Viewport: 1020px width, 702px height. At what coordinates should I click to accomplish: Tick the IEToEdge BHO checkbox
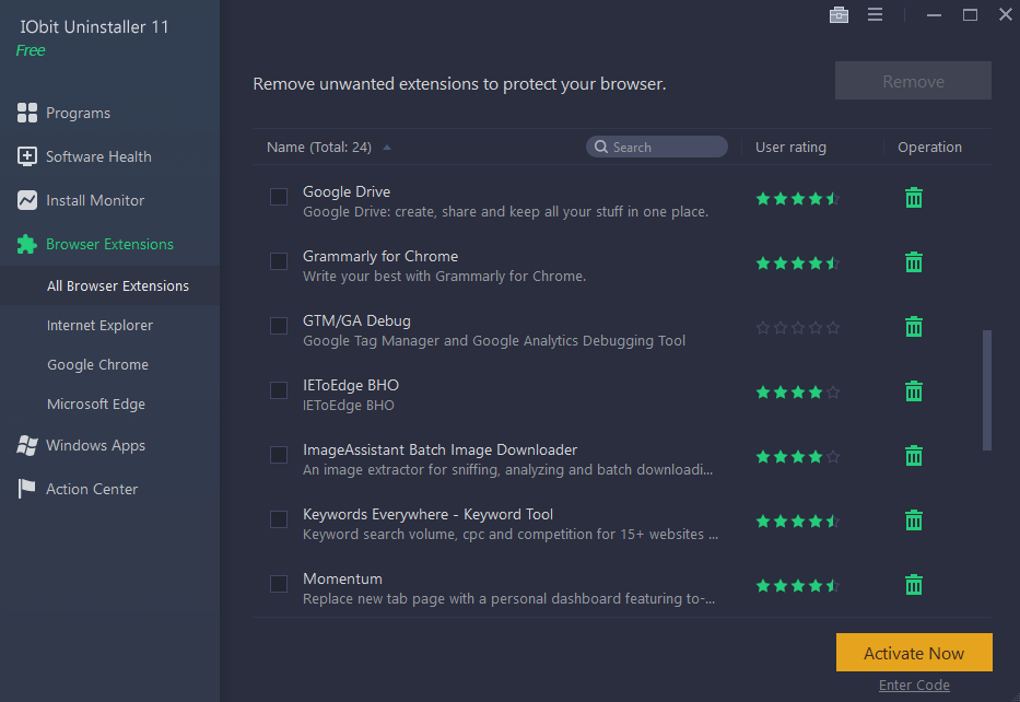point(279,390)
